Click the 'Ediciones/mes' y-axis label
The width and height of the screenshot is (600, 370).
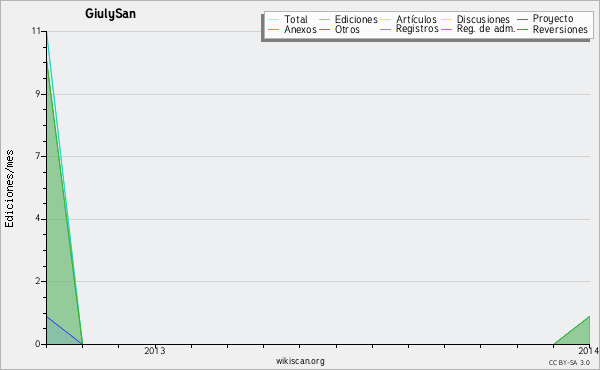point(9,189)
